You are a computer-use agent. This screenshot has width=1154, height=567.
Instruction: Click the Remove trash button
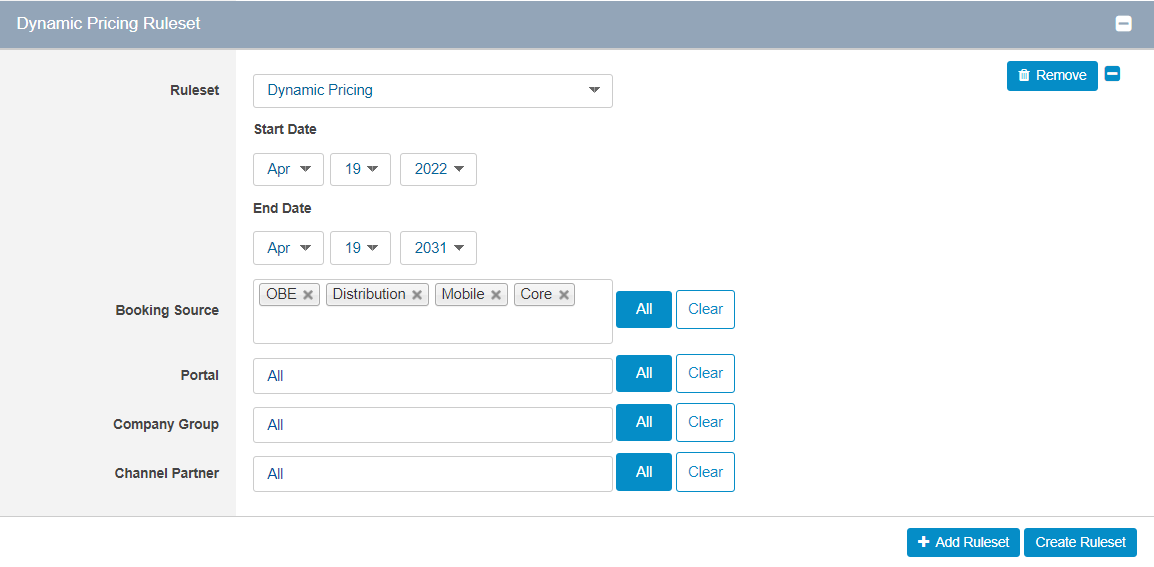(1052, 76)
